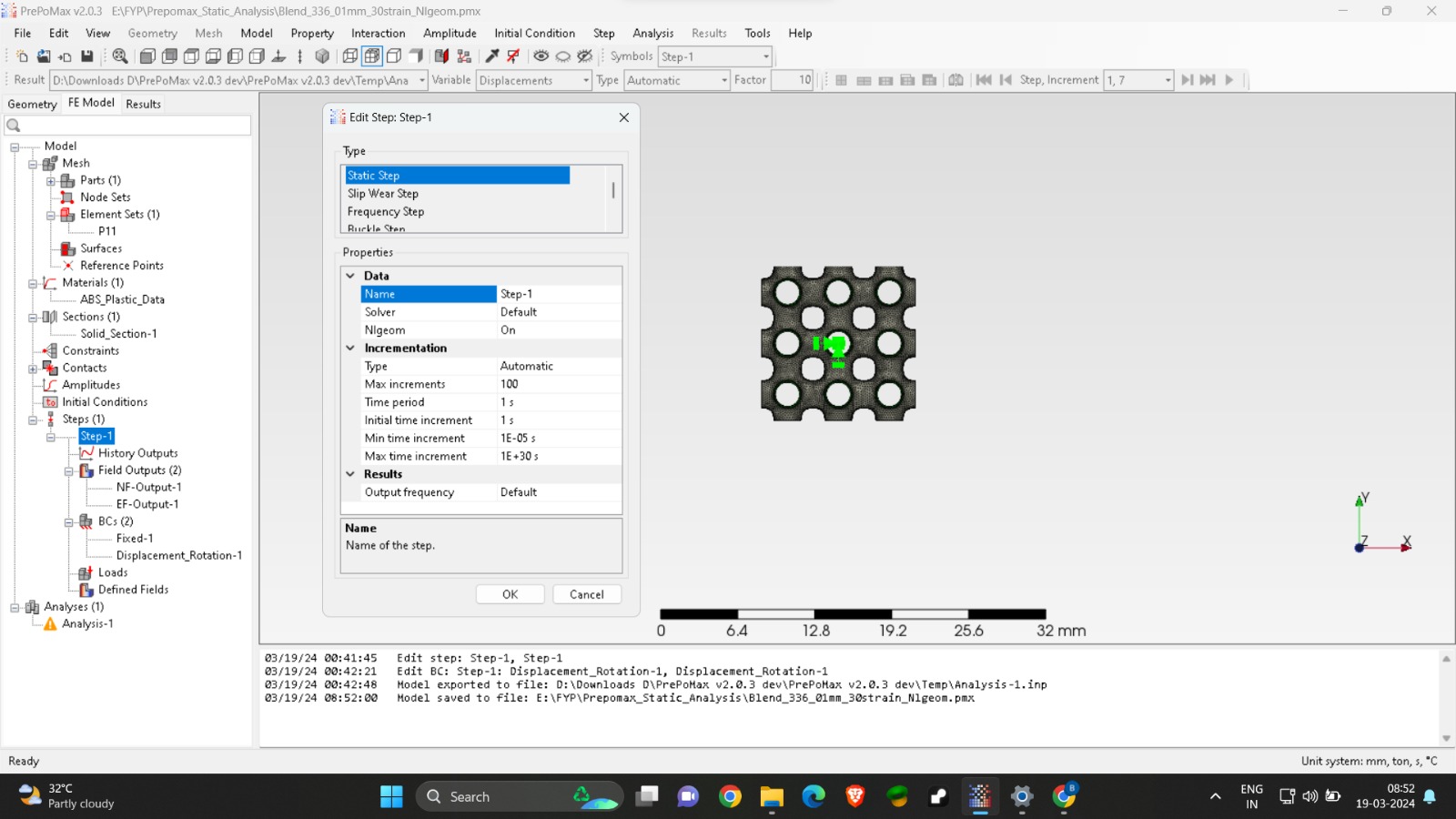This screenshot has width=1456, height=819.
Task: Select ABS_Plastic_Data material in the tree
Action: click(122, 300)
